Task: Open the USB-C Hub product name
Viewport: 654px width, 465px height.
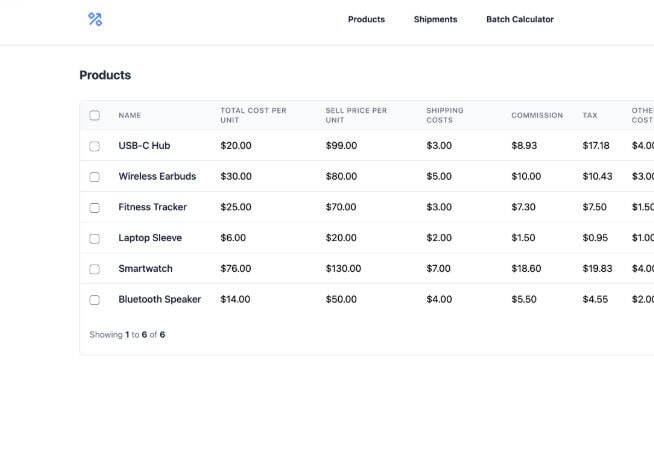Action: [144, 146]
